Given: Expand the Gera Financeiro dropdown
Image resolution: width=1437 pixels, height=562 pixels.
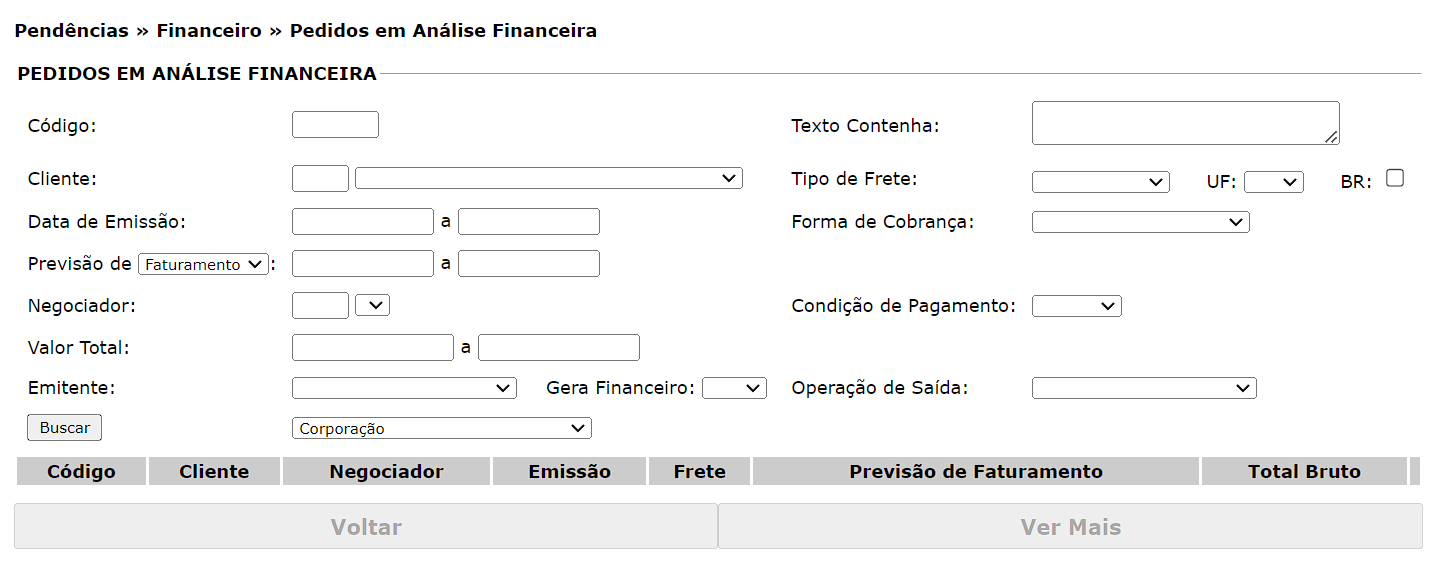Looking at the screenshot, I should 734,388.
